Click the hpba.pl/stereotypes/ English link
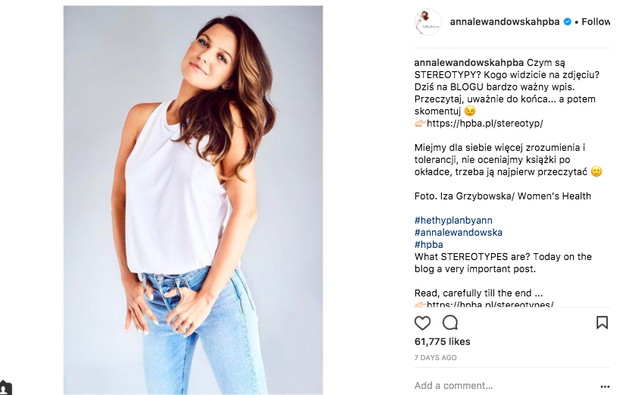 point(490,304)
